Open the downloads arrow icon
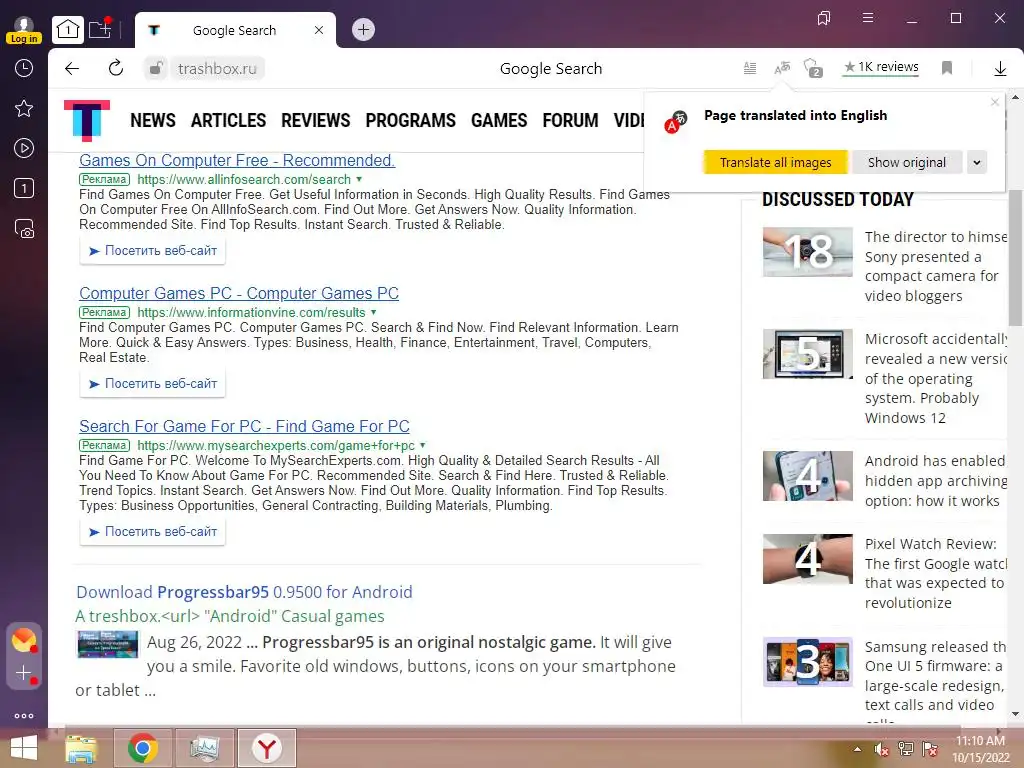The width and height of the screenshot is (1024, 768). pyautogui.click(x=1000, y=69)
